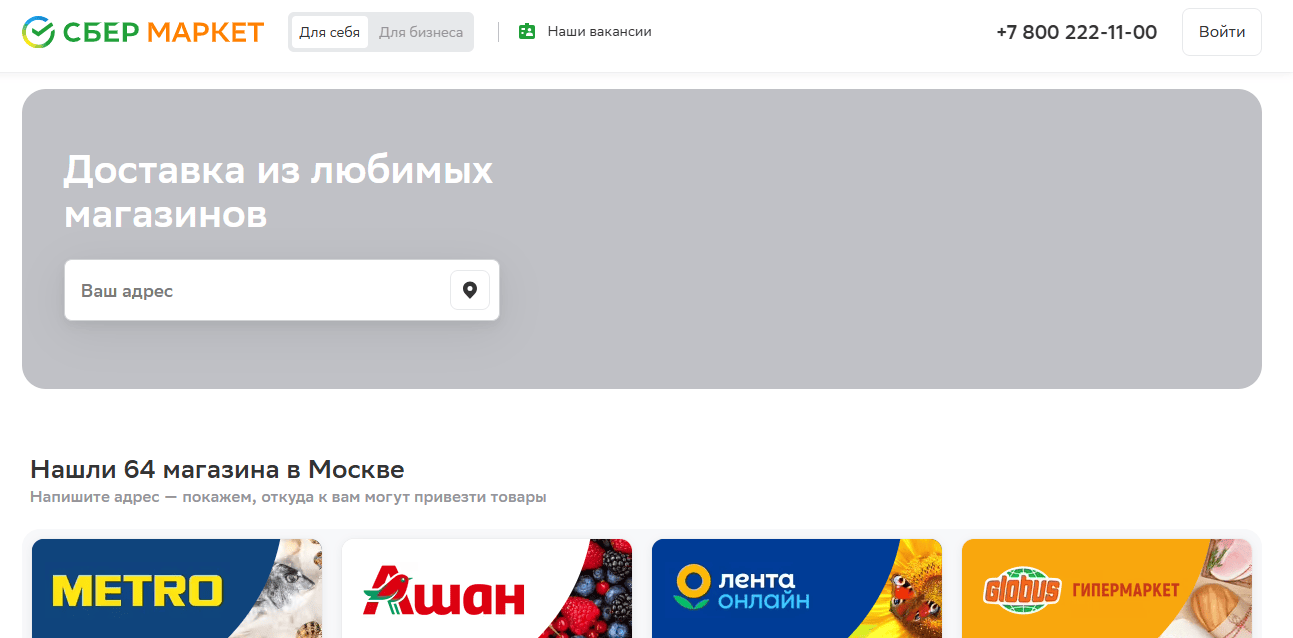Open the berries image on Ашан card

tap(600, 588)
